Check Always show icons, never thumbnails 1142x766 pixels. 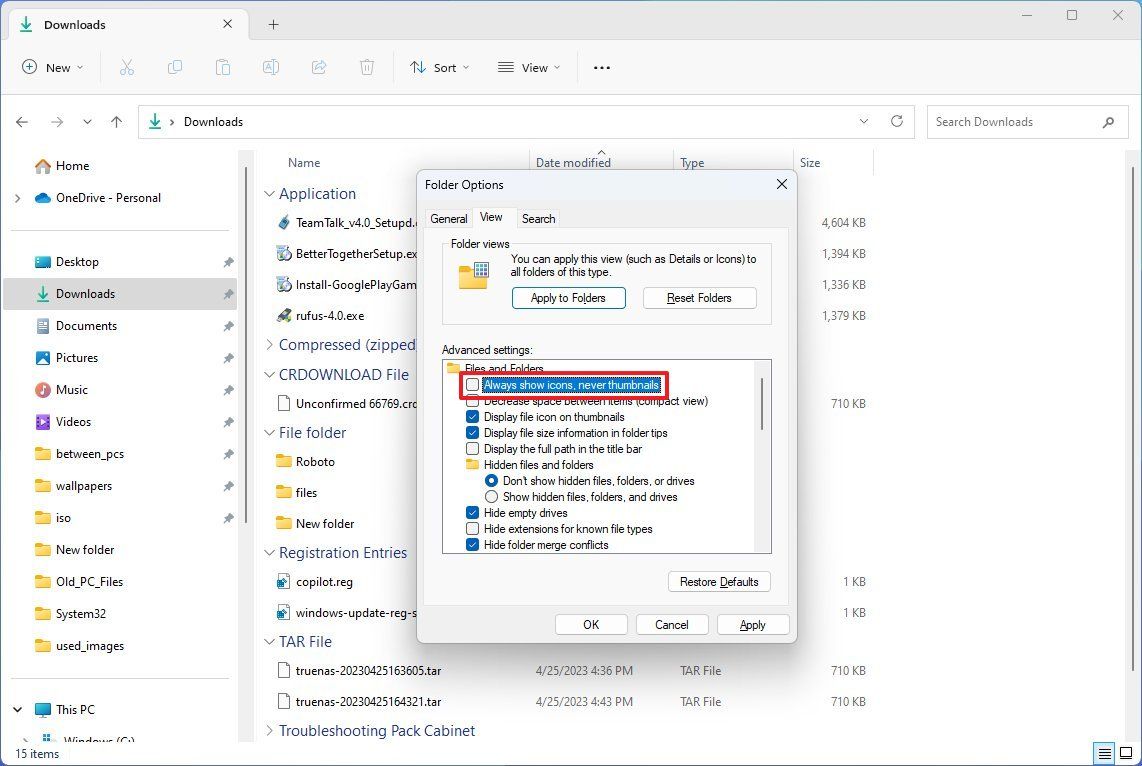coord(472,384)
